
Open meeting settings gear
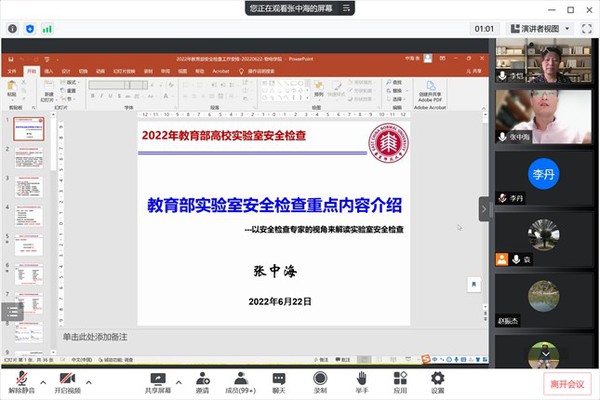pos(437,380)
